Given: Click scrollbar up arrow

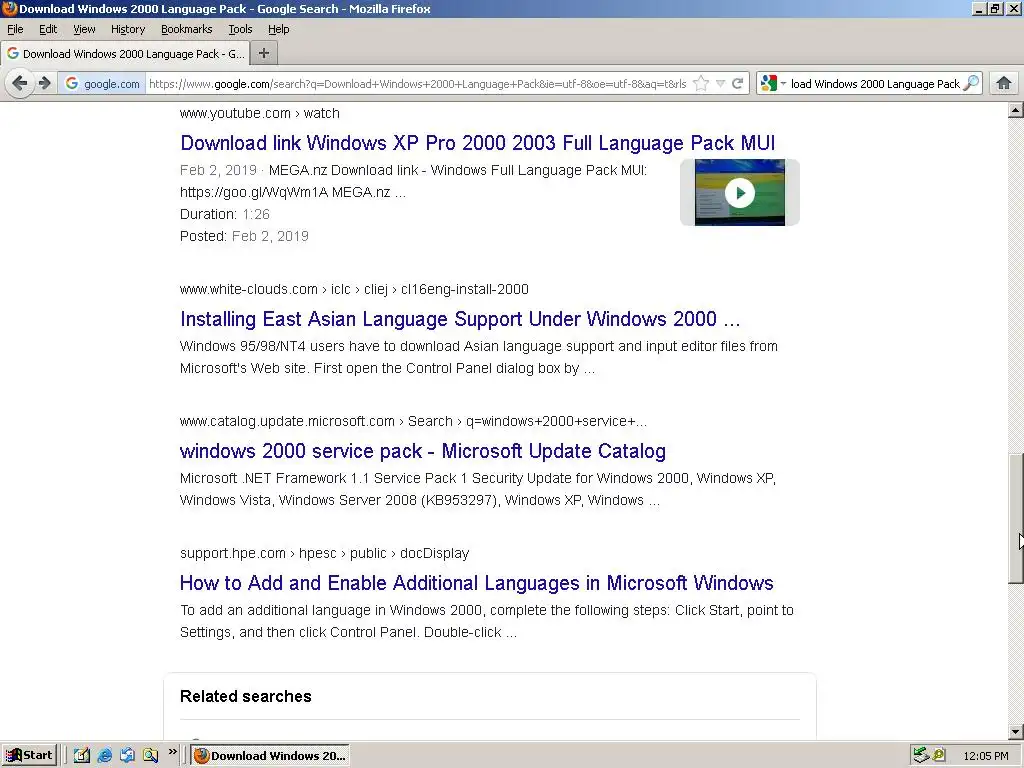Looking at the screenshot, I should click(1016, 110).
